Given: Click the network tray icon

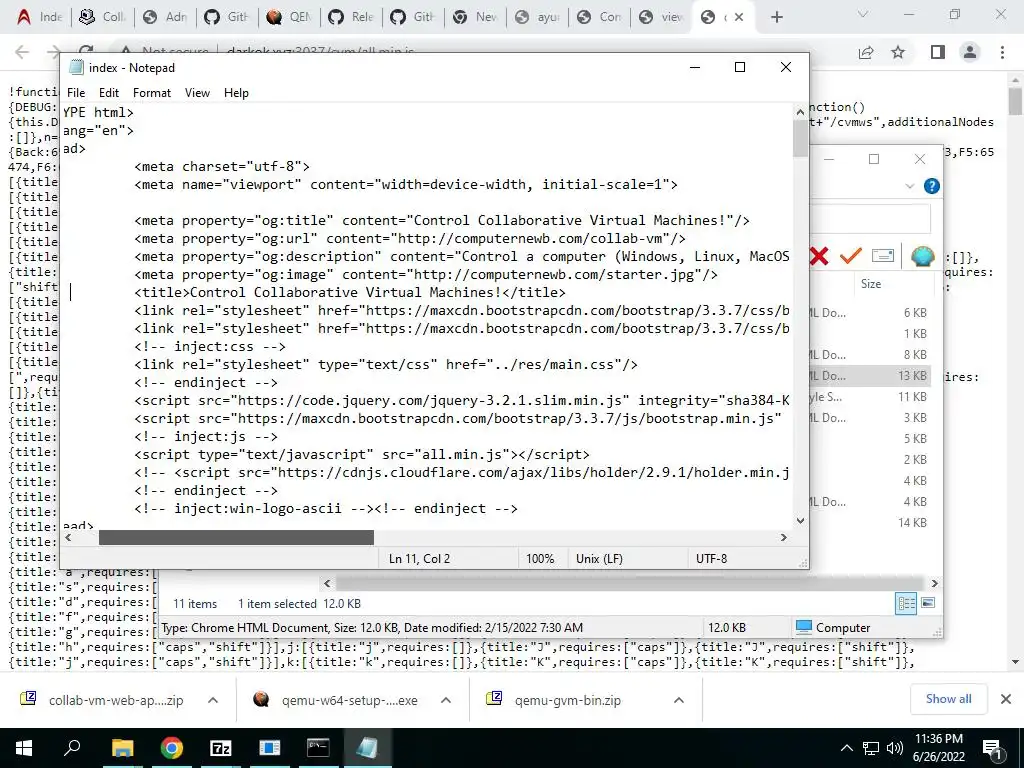Looking at the screenshot, I should (871, 748).
